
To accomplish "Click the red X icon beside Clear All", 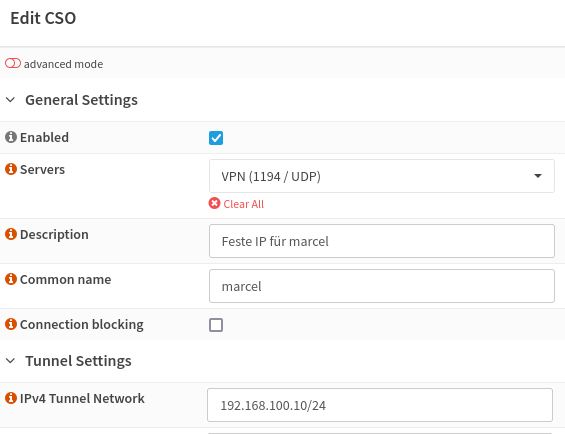I will (214, 203).
